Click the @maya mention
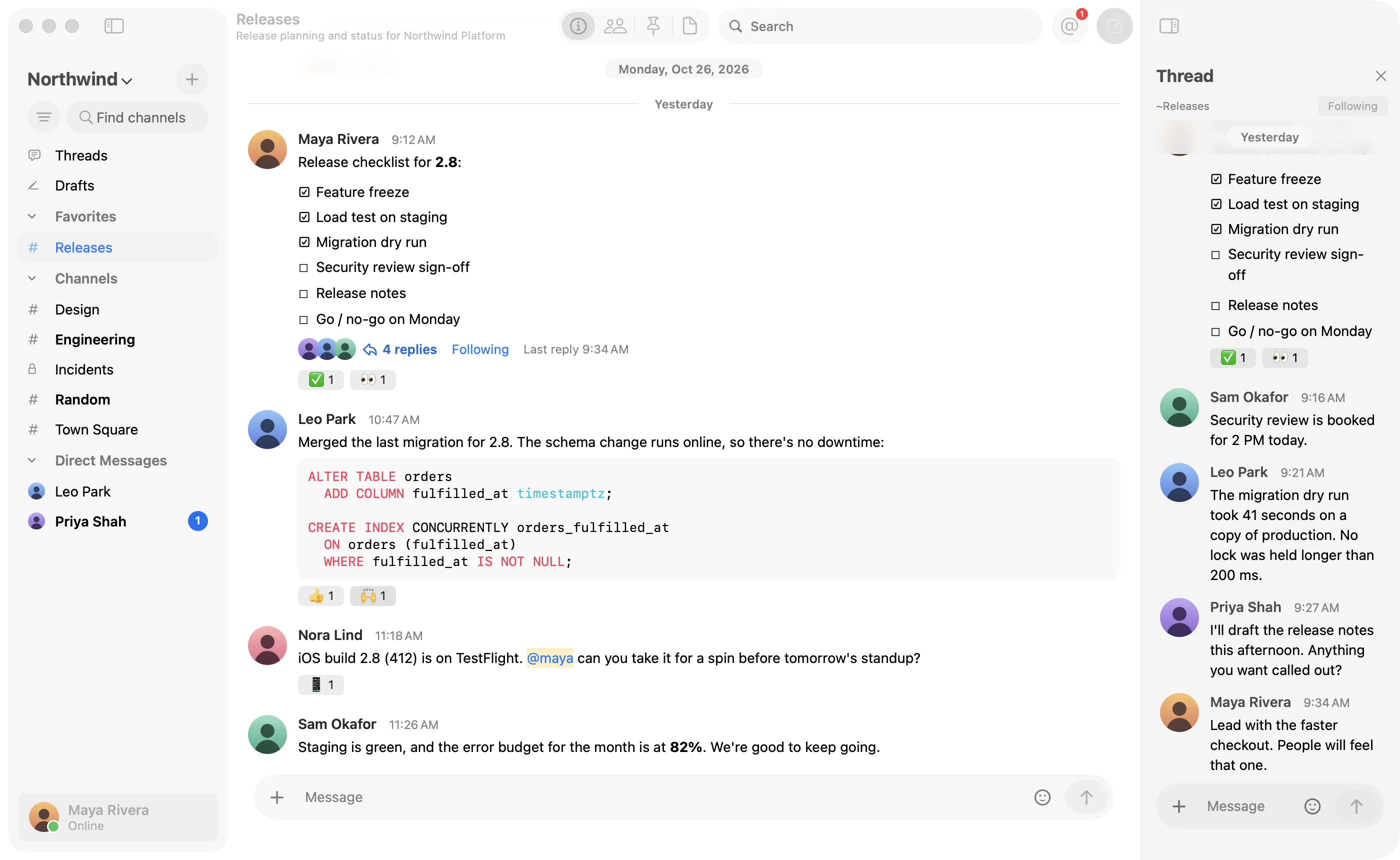 coord(549,658)
